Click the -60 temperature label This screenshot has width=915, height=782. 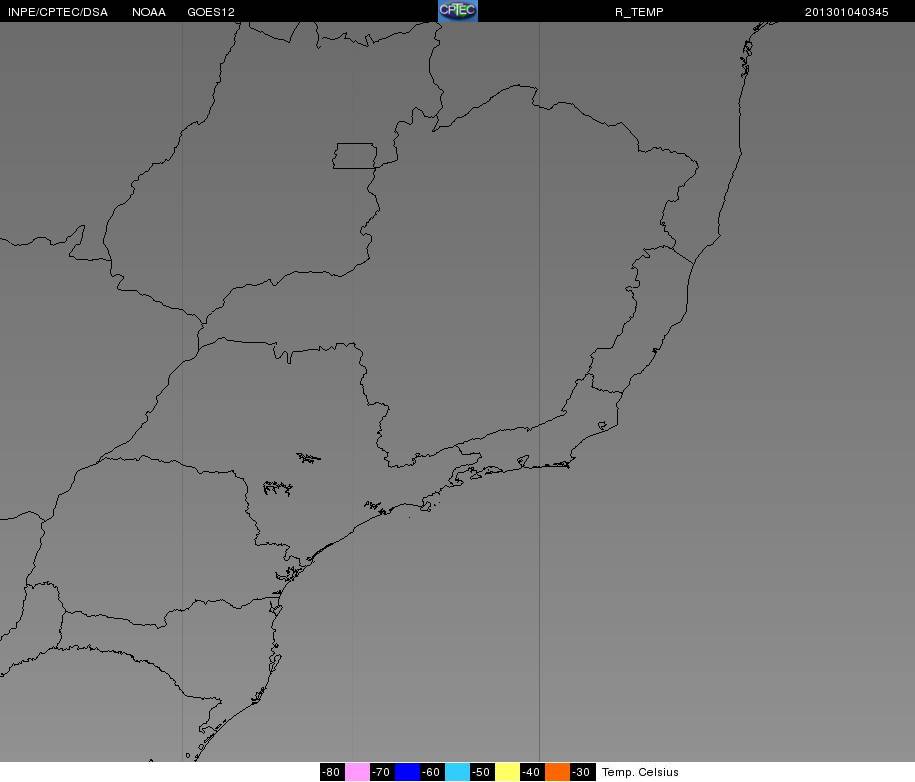[x=431, y=772]
